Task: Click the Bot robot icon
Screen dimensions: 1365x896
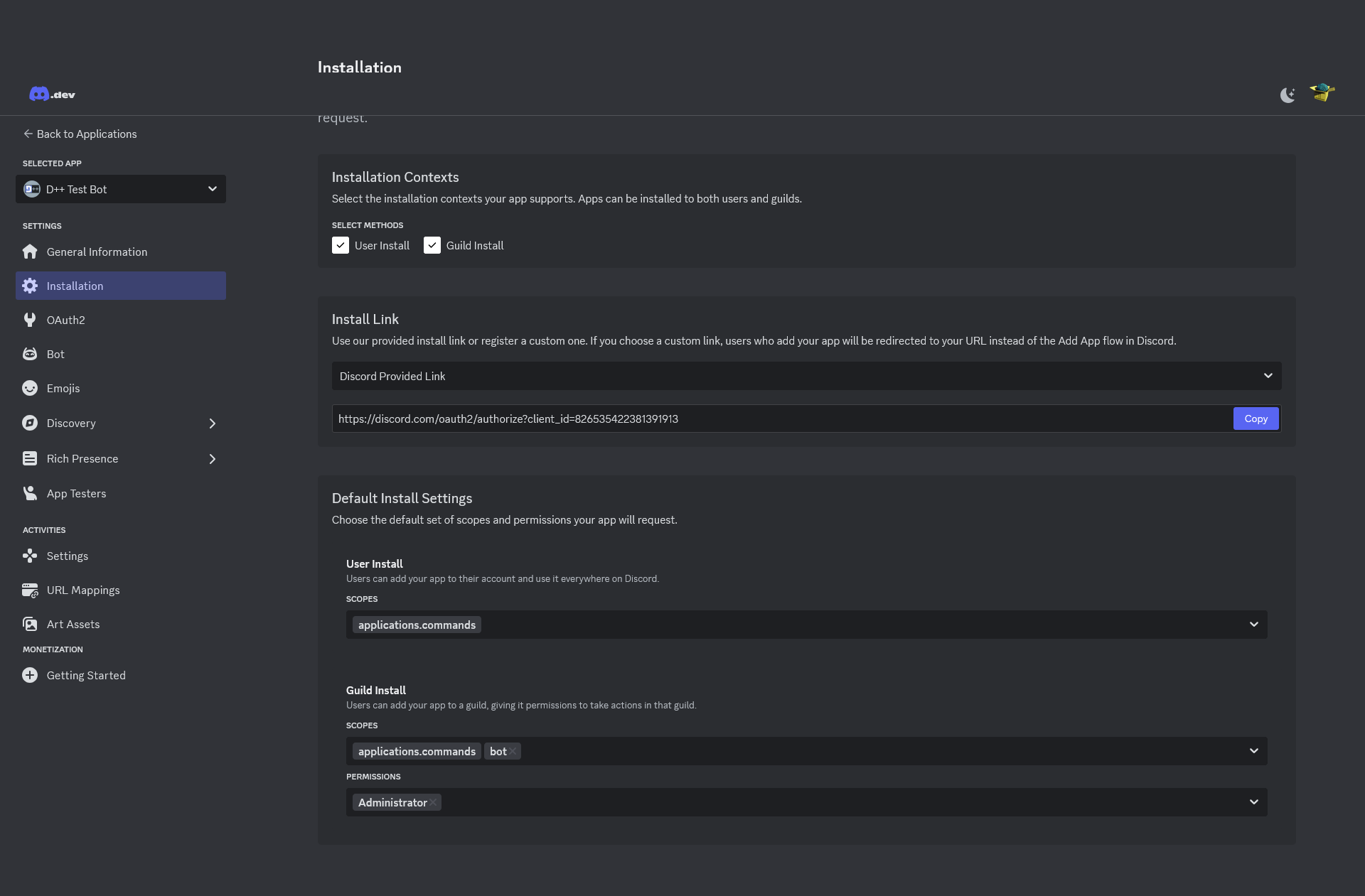Action: pyautogui.click(x=30, y=354)
